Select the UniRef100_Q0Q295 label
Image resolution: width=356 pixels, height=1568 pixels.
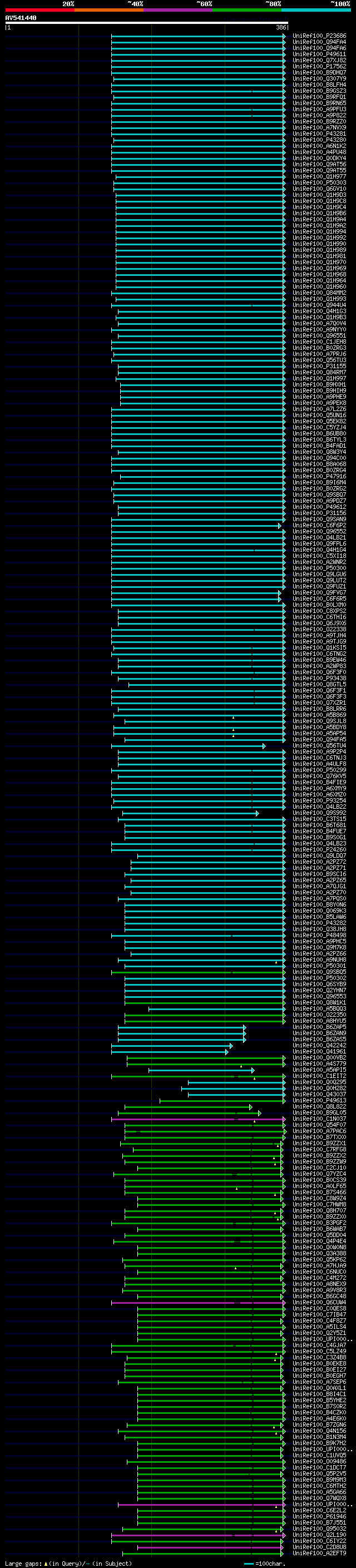click(x=319, y=1083)
